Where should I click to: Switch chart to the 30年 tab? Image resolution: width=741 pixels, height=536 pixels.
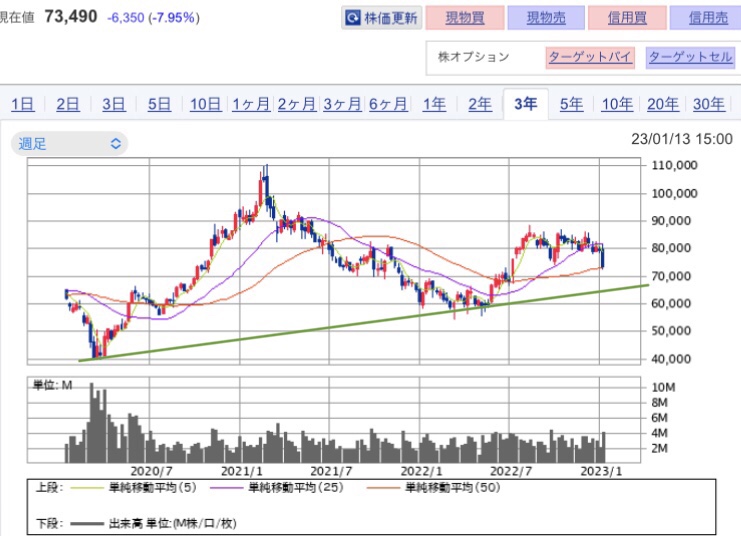[x=709, y=104]
